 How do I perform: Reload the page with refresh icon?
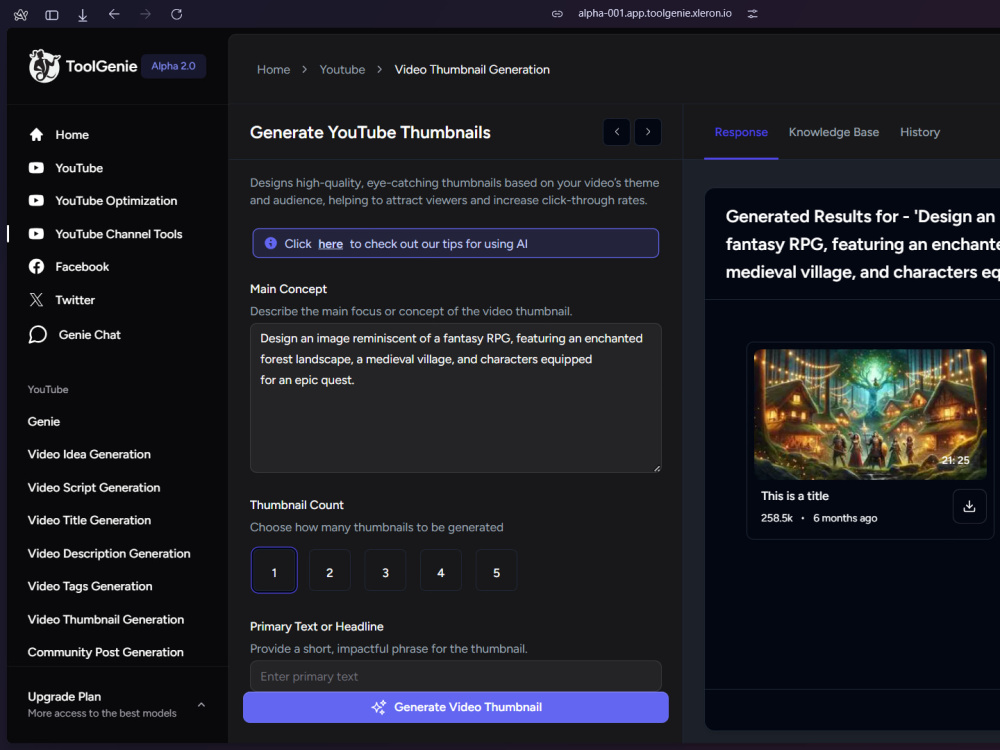(177, 14)
